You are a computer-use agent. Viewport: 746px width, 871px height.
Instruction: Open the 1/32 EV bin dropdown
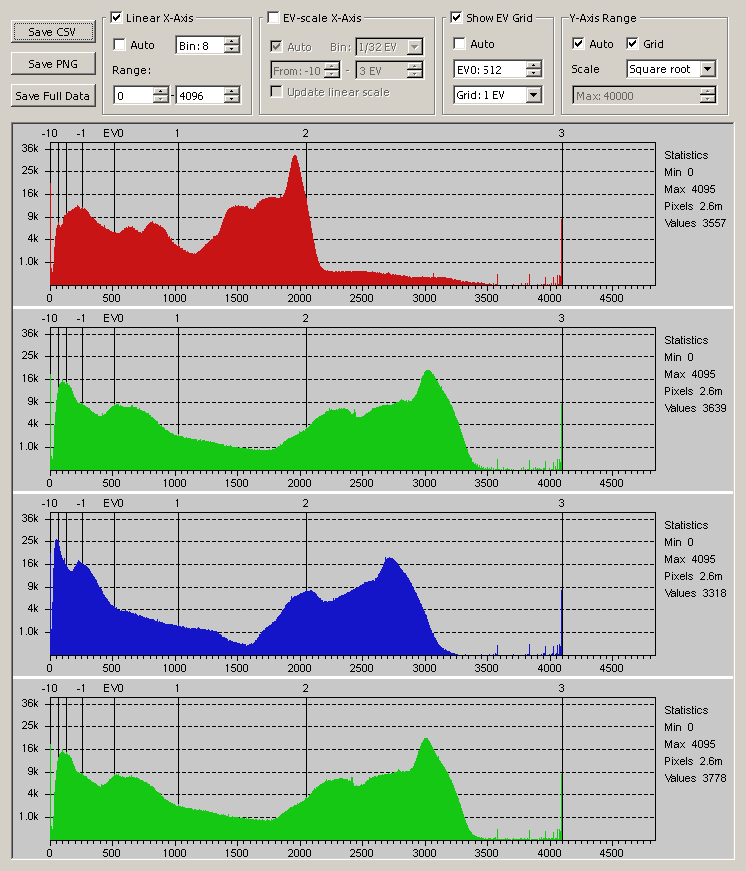pyautogui.click(x=414, y=47)
